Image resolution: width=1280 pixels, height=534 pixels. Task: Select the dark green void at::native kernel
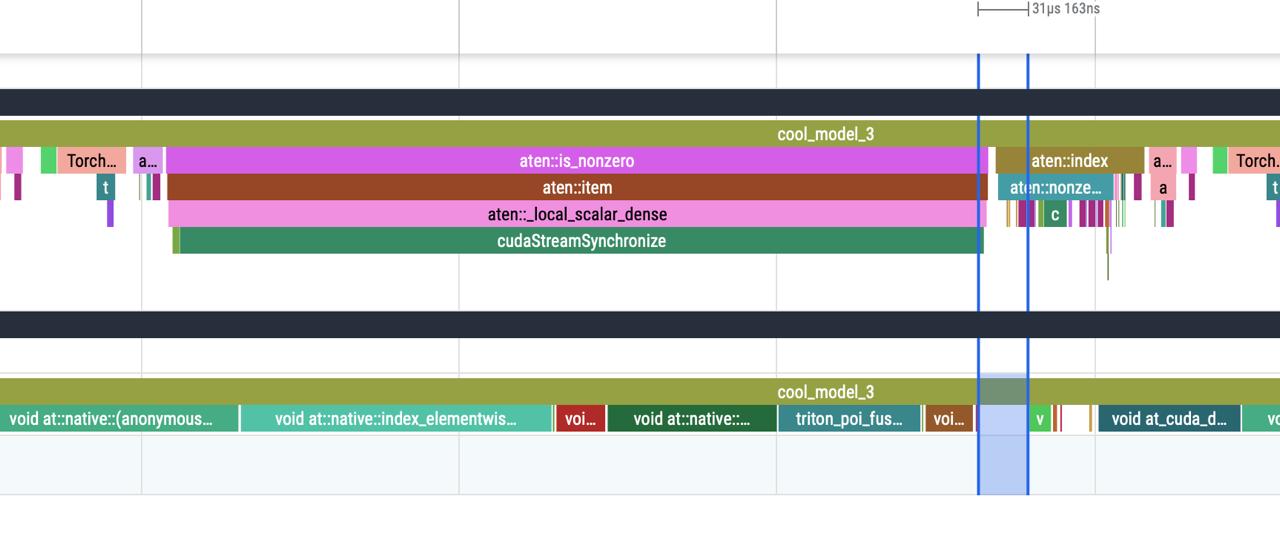click(x=691, y=419)
